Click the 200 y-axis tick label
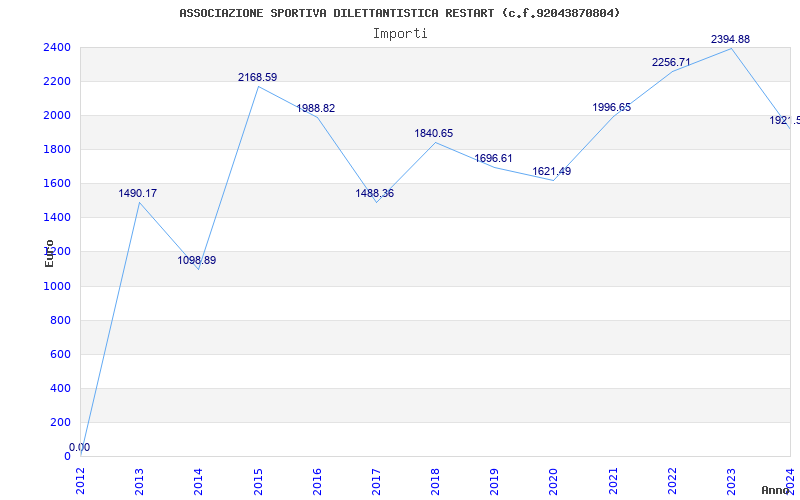This screenshot has width=800, height=500. tap(61, 422)
